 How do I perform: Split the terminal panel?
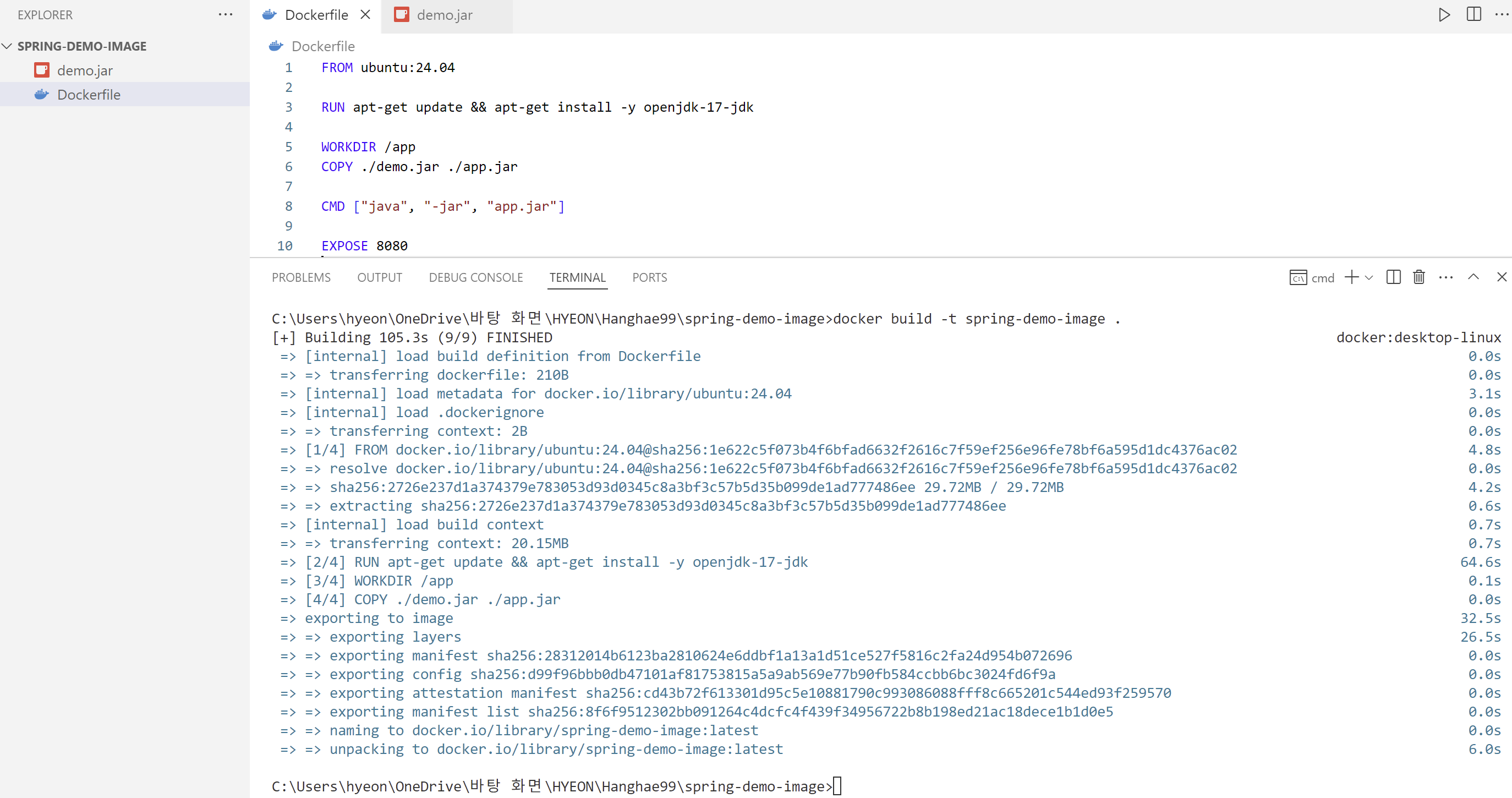tap(1393, 277)
